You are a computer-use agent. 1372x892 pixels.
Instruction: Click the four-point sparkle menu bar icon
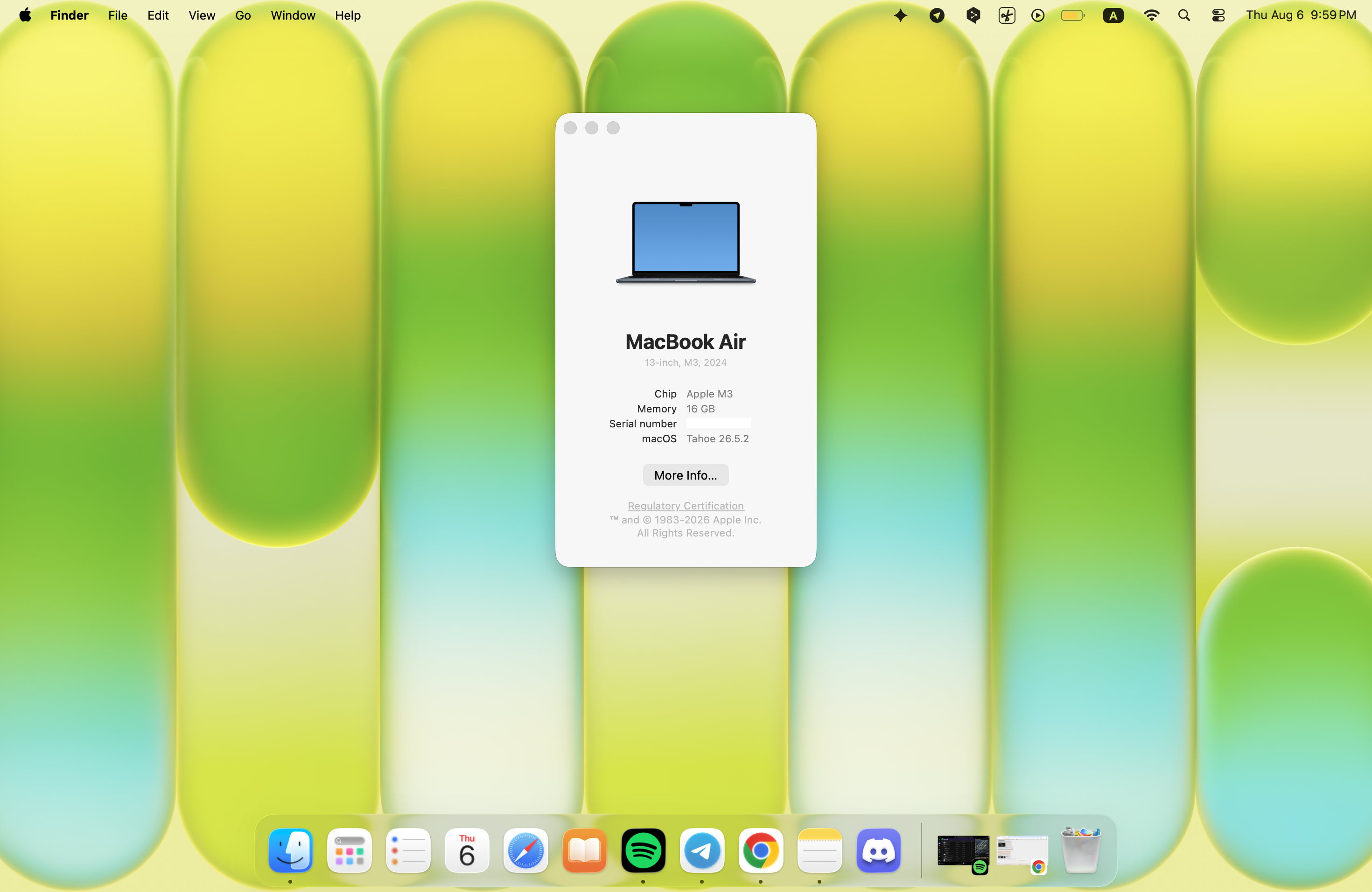(901, 15)
